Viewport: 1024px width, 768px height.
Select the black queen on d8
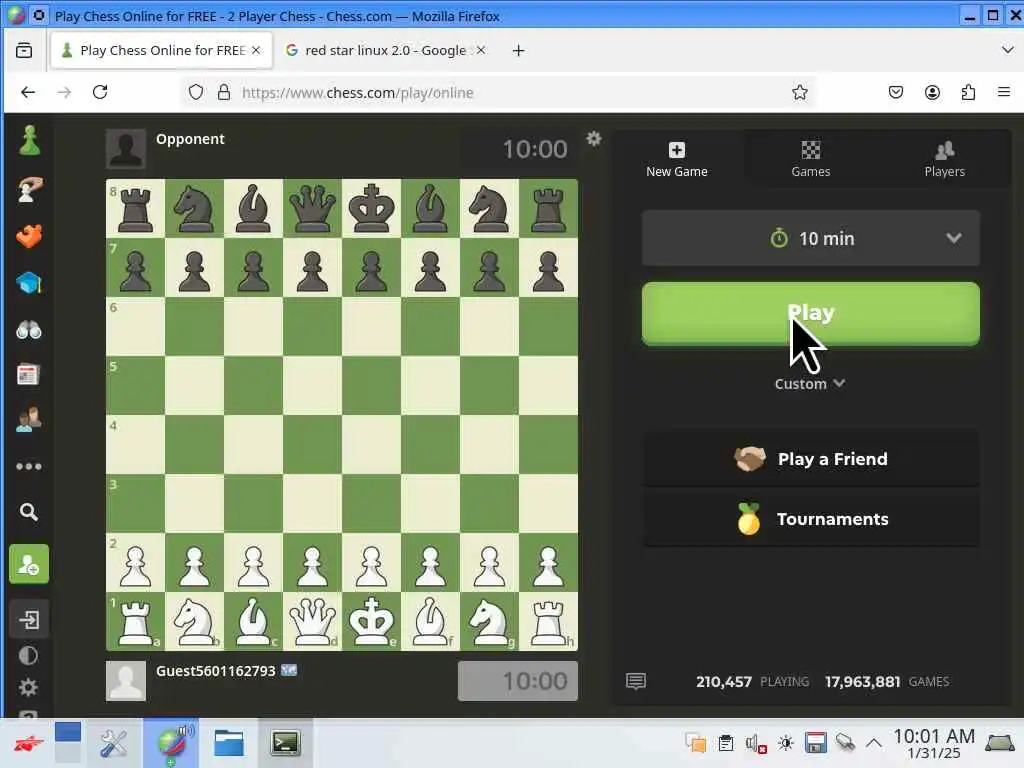tap(312, 208)
